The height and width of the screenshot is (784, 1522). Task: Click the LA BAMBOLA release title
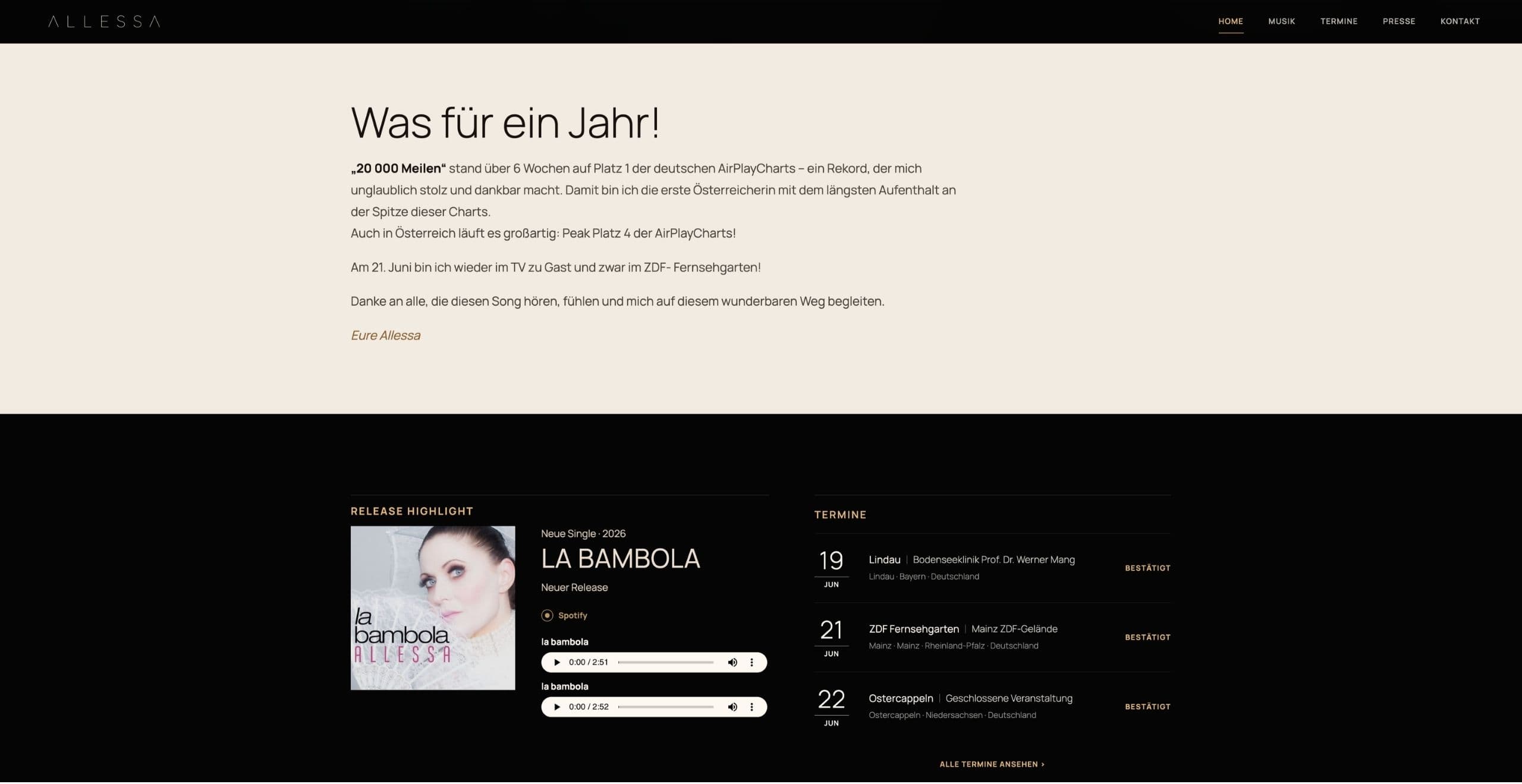tap(621, 559)
